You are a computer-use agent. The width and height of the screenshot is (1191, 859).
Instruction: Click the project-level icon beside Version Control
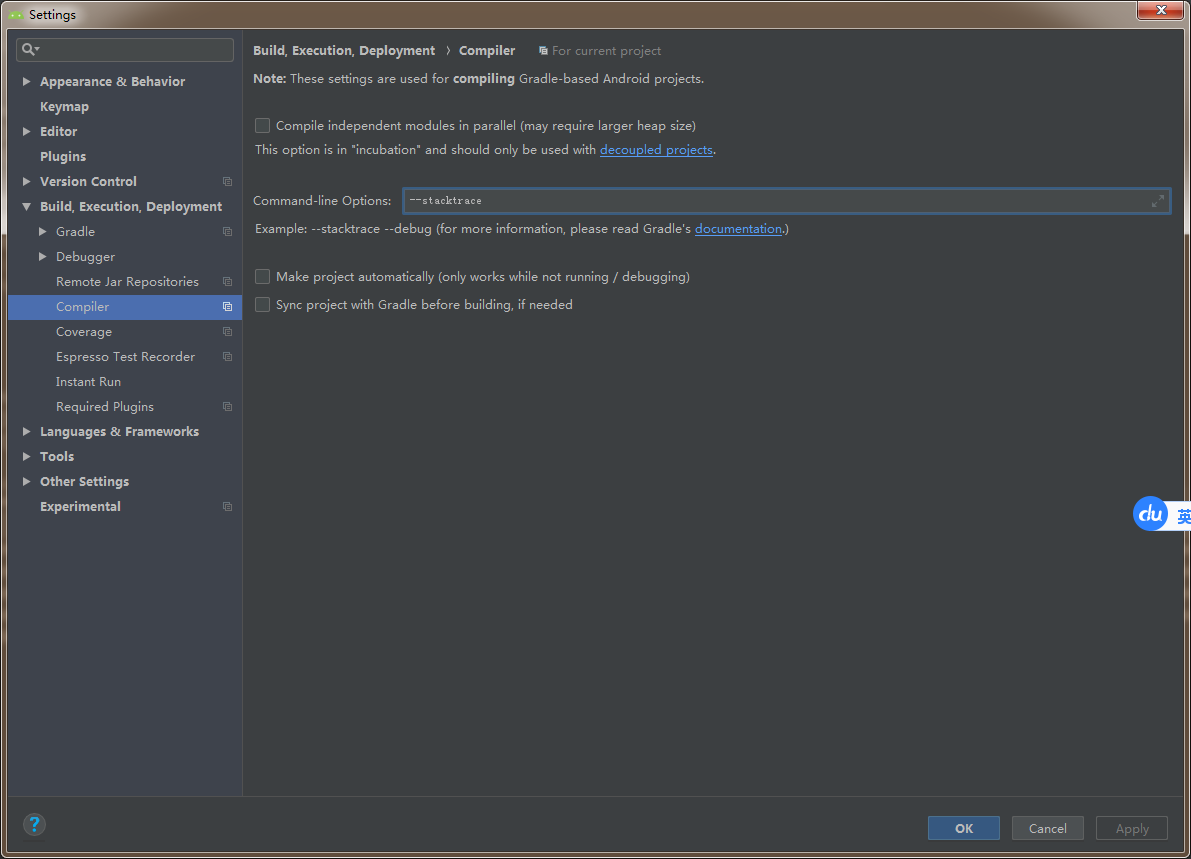(227, 182)
